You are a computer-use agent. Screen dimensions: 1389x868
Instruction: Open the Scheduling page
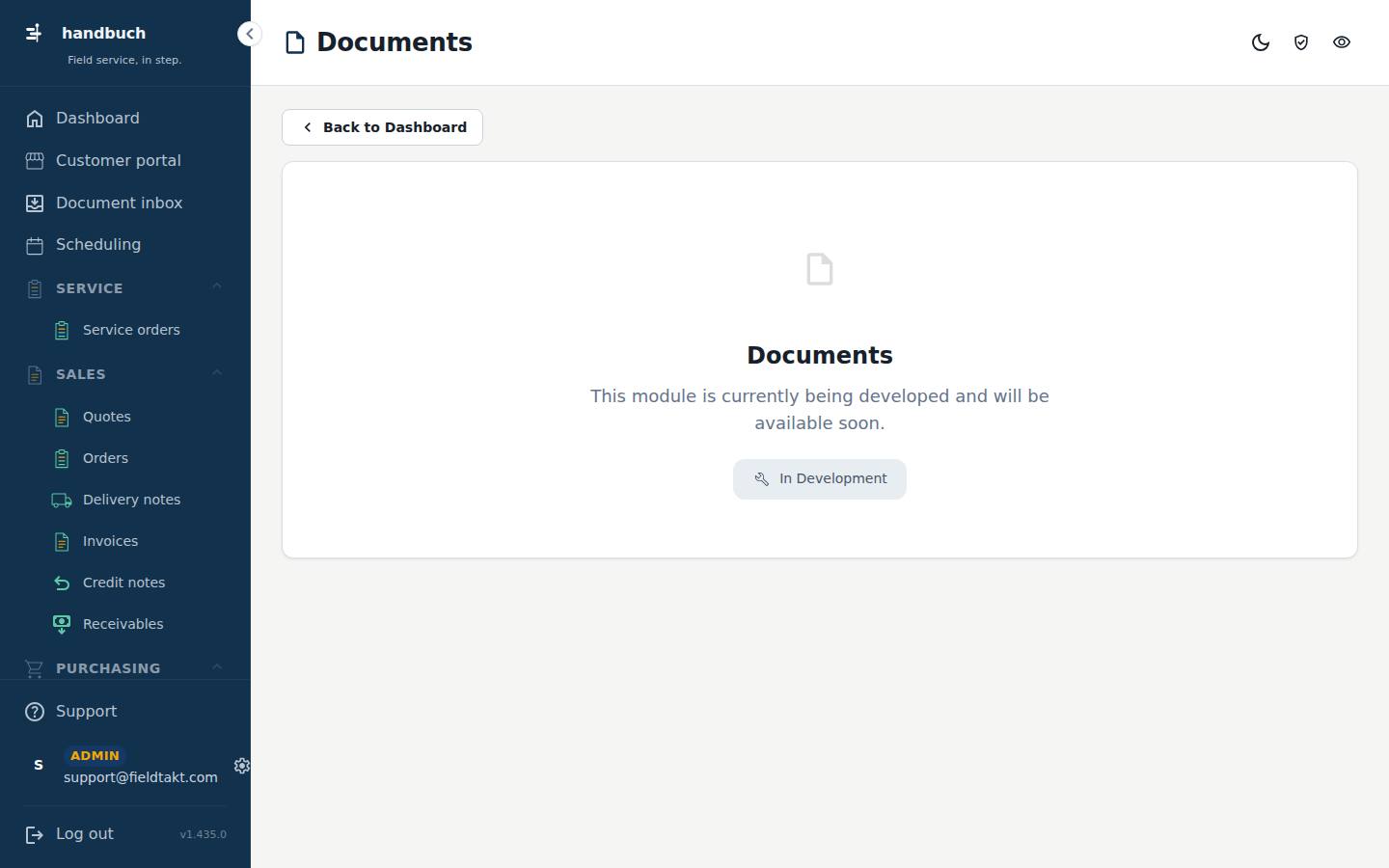(125, 245)
